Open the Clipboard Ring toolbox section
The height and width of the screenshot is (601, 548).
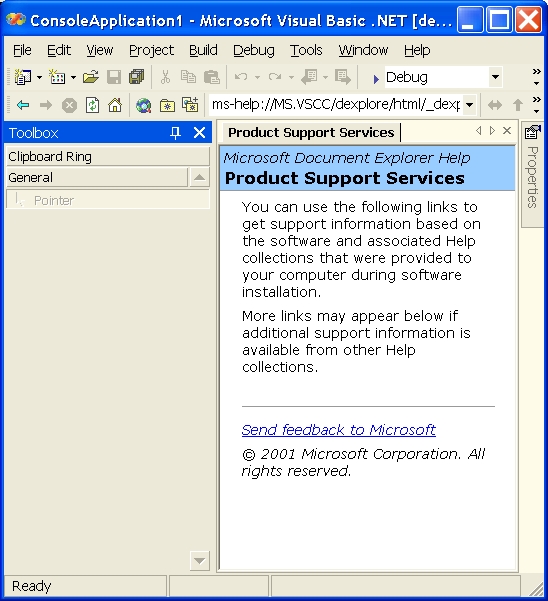pos(108,156)
